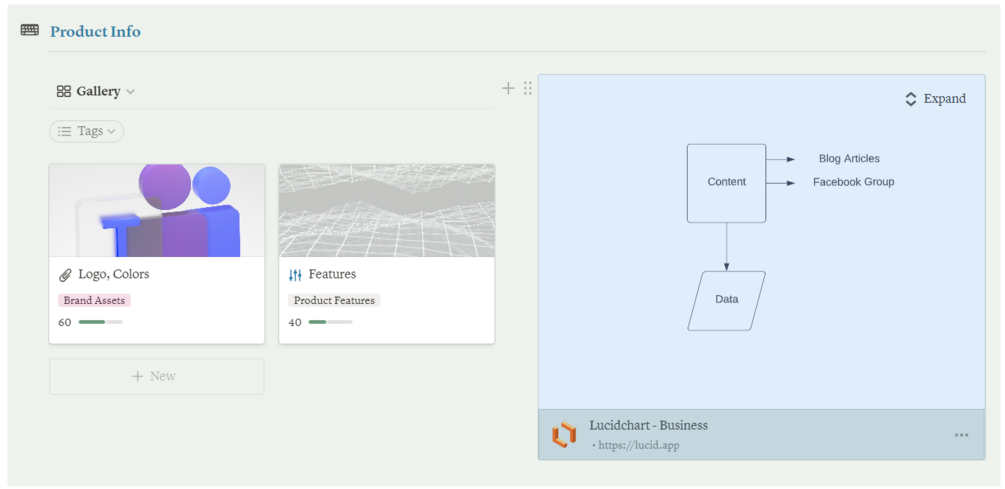This screenshot has height=489, width=1005.
Task: Click the paperclip icon on Logo, Colors
Action: [x=65, y=275]
